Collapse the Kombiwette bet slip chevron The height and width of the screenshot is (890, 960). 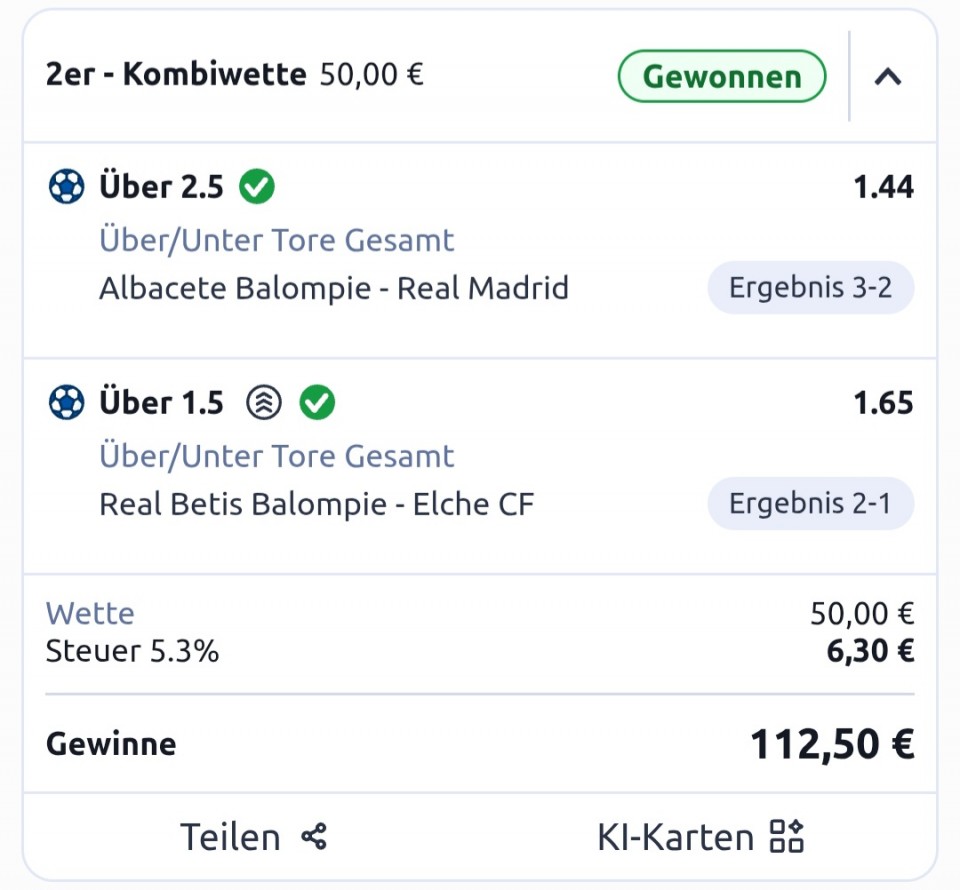(887, 77)
